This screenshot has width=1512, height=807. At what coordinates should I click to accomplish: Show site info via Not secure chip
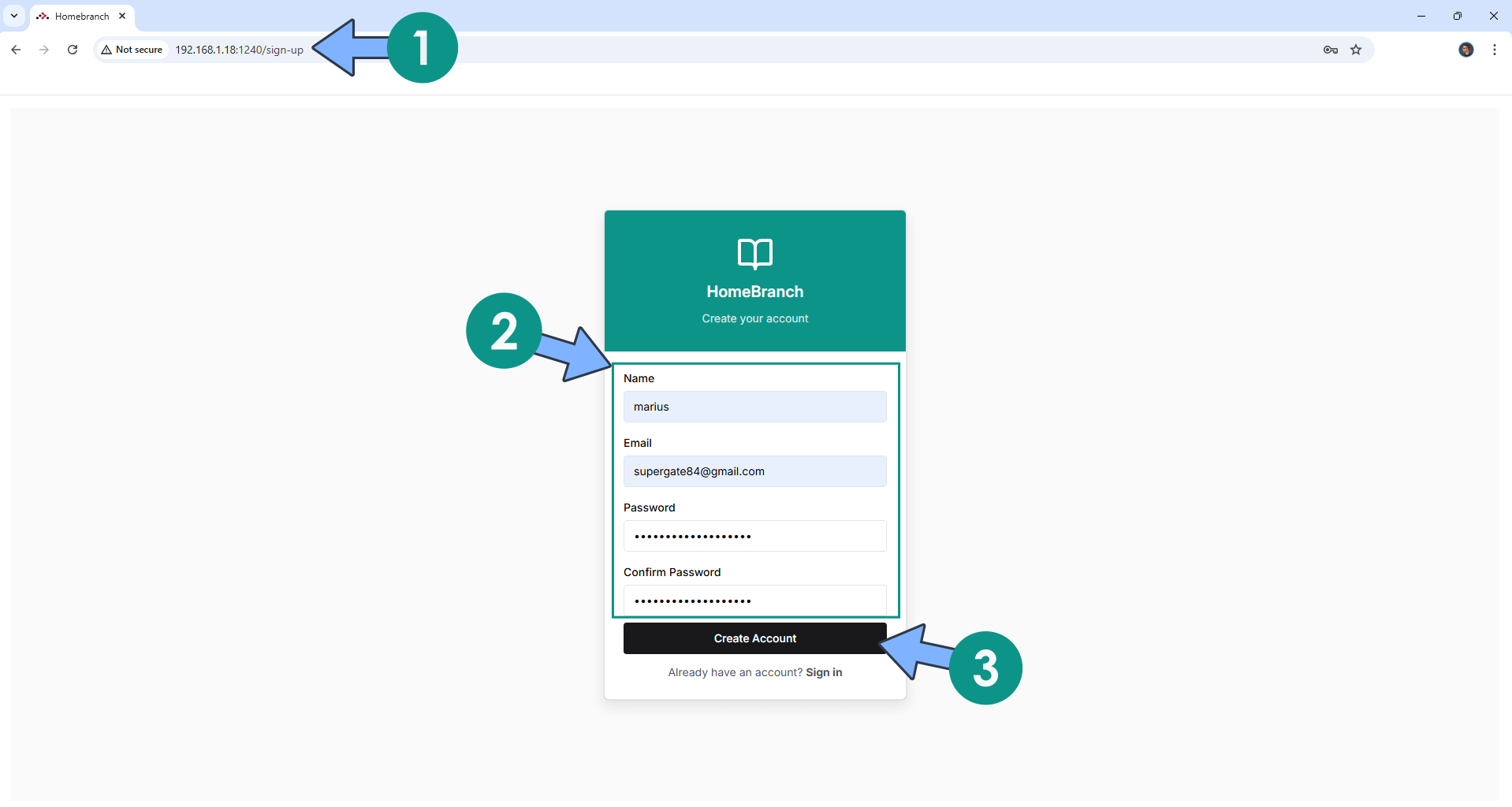point(132,50)
